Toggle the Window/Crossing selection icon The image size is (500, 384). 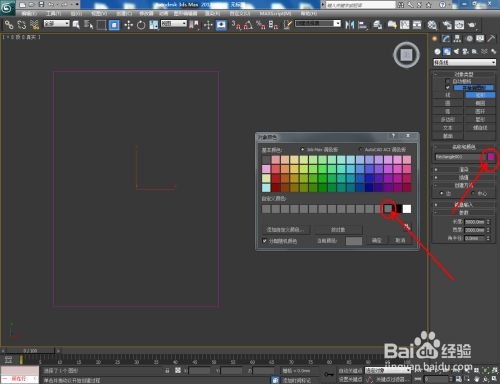pyautogui.click(x=114, y=25)
